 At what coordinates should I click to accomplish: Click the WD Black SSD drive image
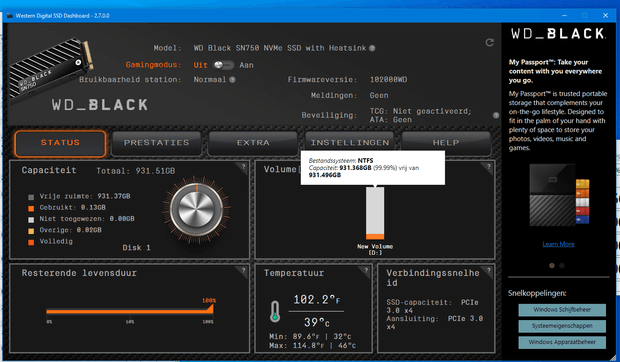pyautogui.click(x=51, y=67)
